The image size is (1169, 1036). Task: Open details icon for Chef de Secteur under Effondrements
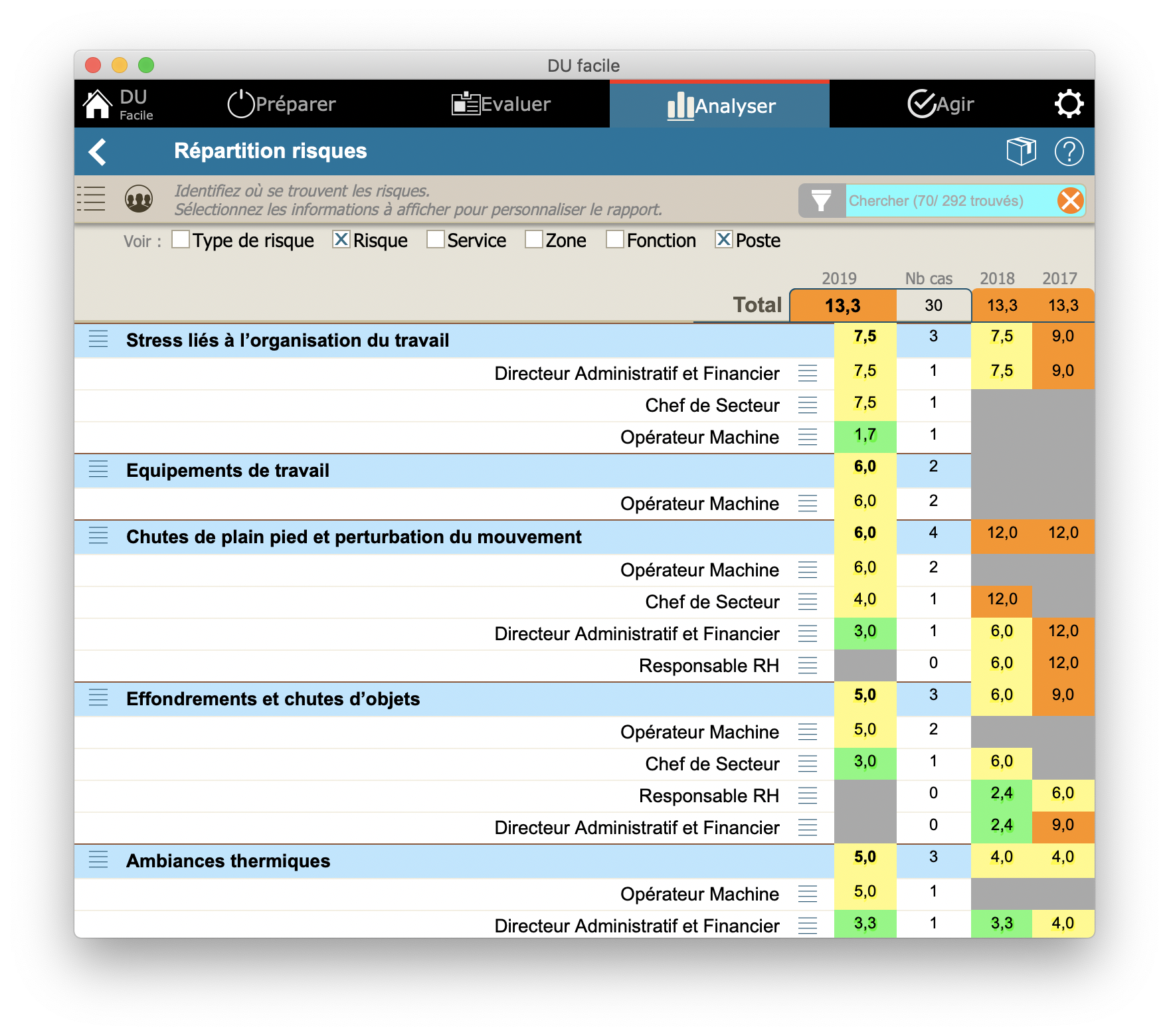(808, 764)
